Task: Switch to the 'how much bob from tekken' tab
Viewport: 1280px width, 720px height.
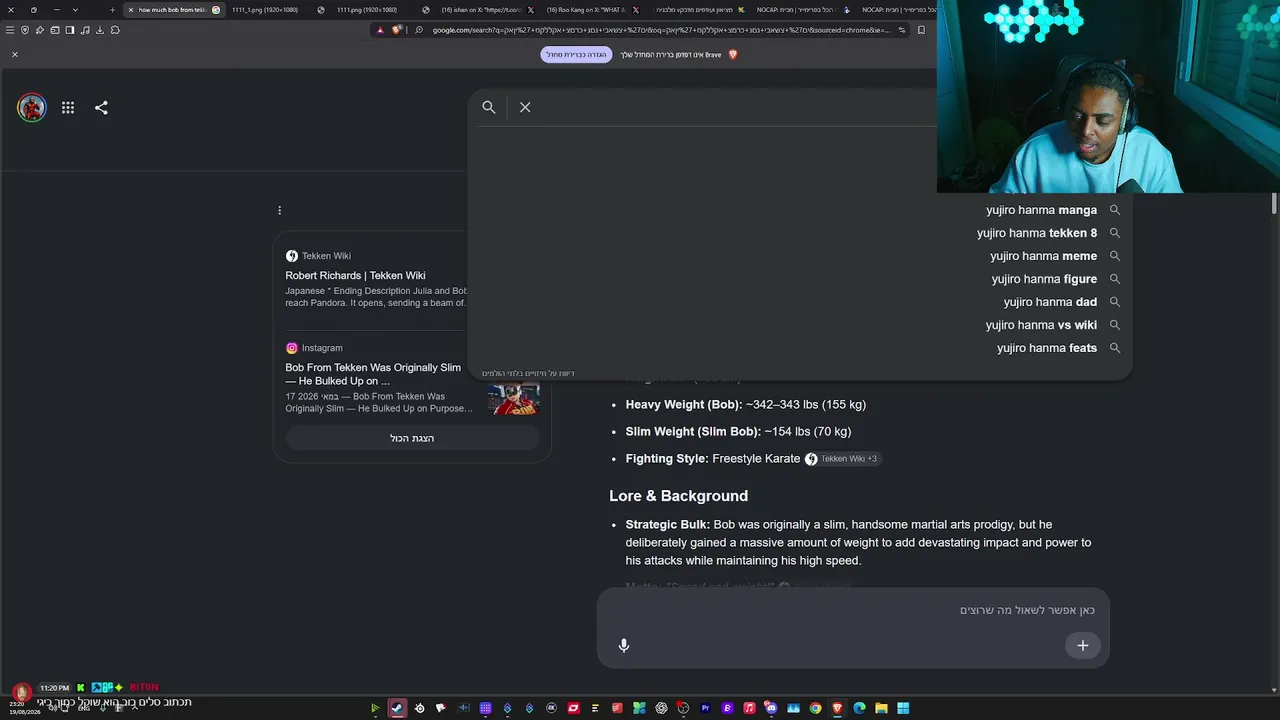Action: pyautogui.click(x=172, y=10)
